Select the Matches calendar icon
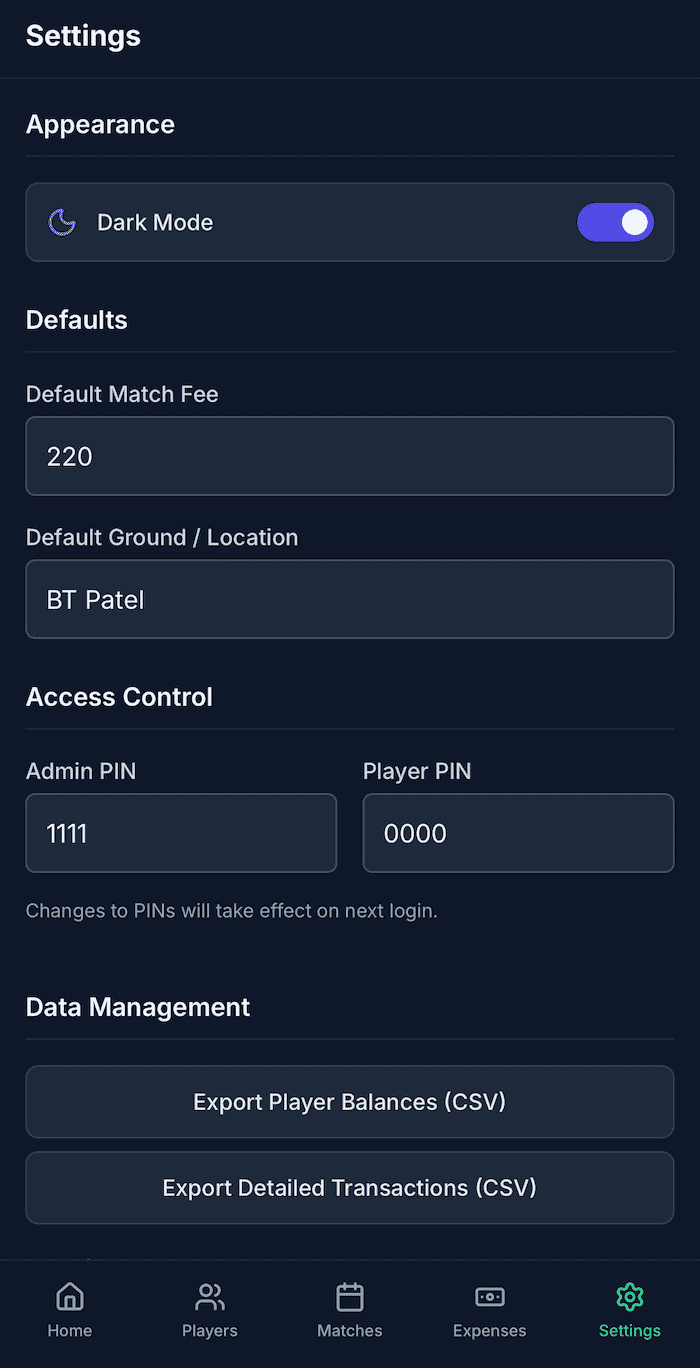The height and width of the screenshot is (1368, 700). click(x=350, y=1298)
